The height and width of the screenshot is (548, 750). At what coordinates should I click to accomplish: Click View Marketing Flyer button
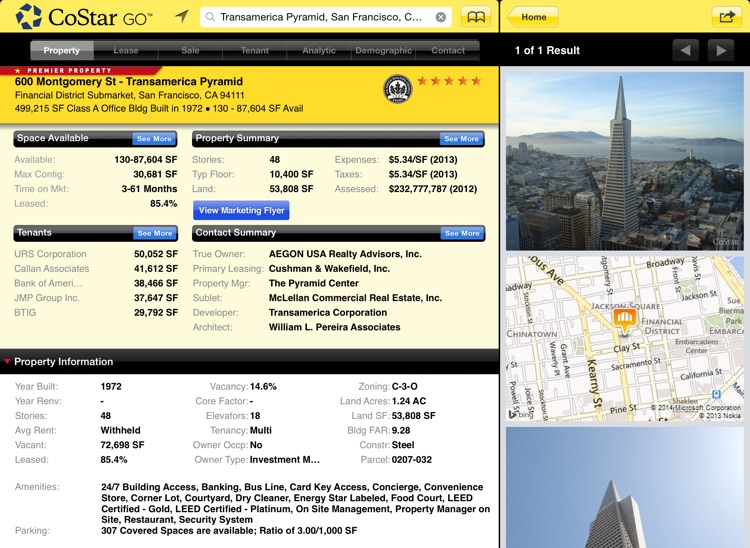242,210
